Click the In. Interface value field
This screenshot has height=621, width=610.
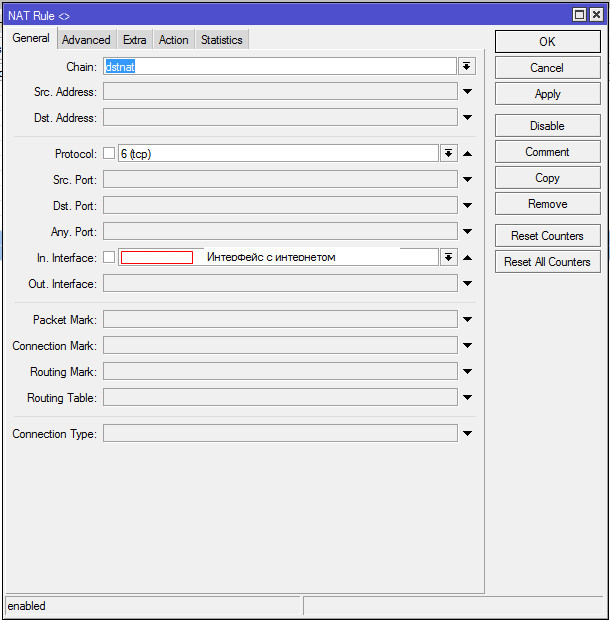point(278,257)
